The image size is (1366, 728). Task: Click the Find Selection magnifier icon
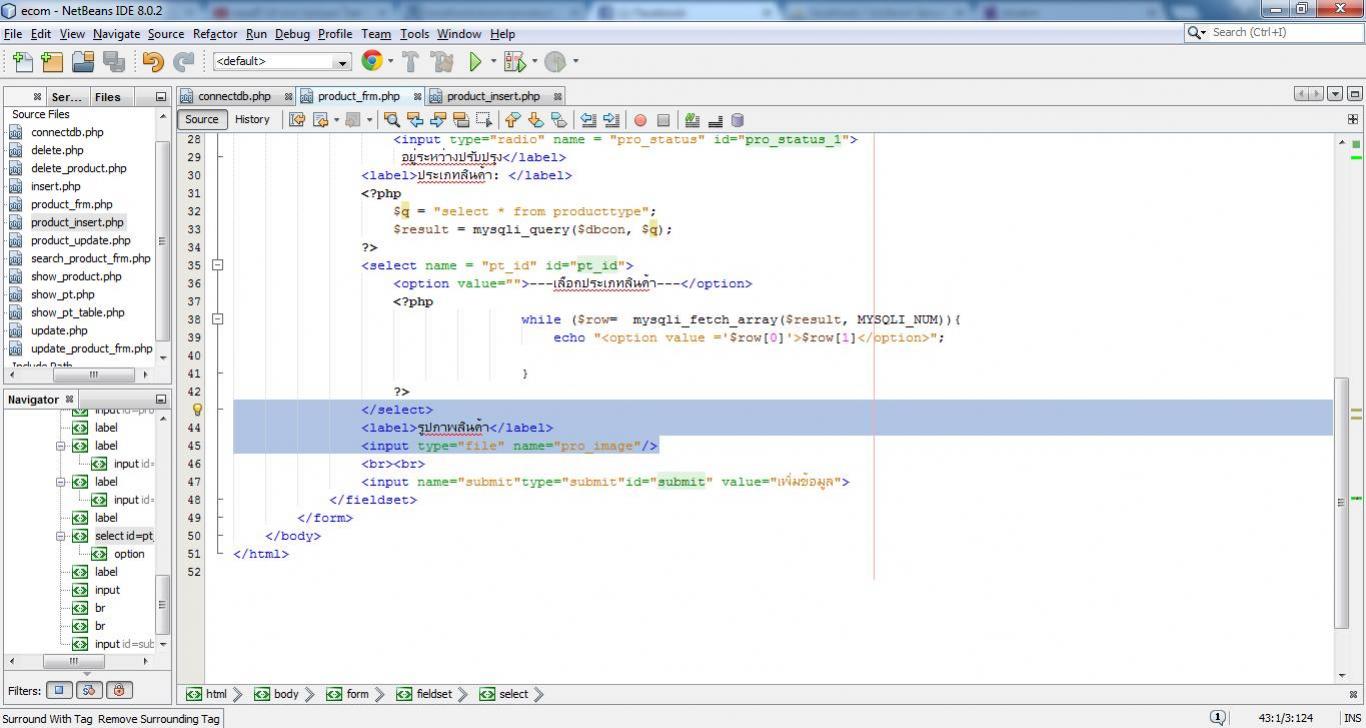[x=392, y=120]
